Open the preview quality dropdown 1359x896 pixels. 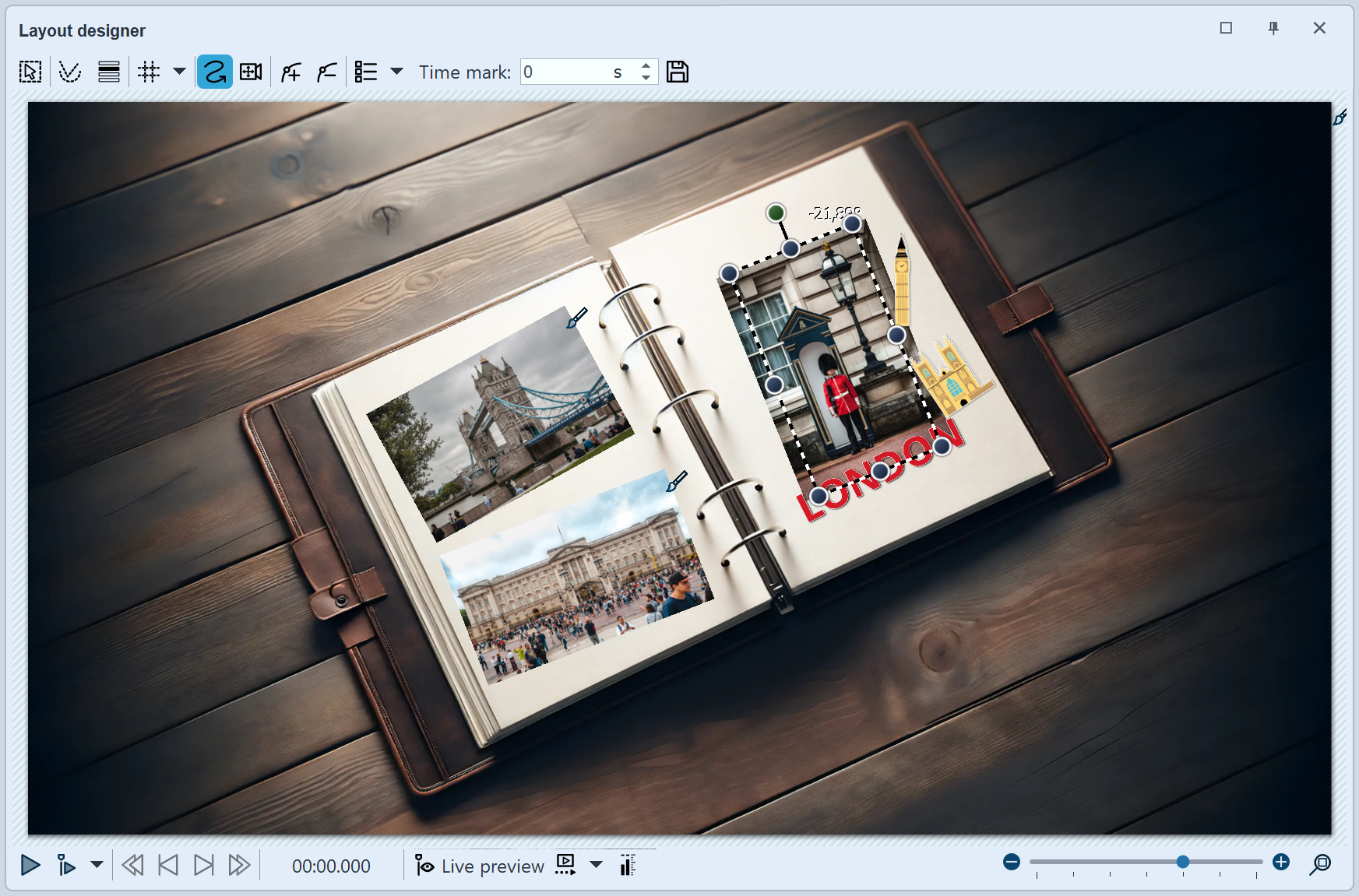pos(596,866)
